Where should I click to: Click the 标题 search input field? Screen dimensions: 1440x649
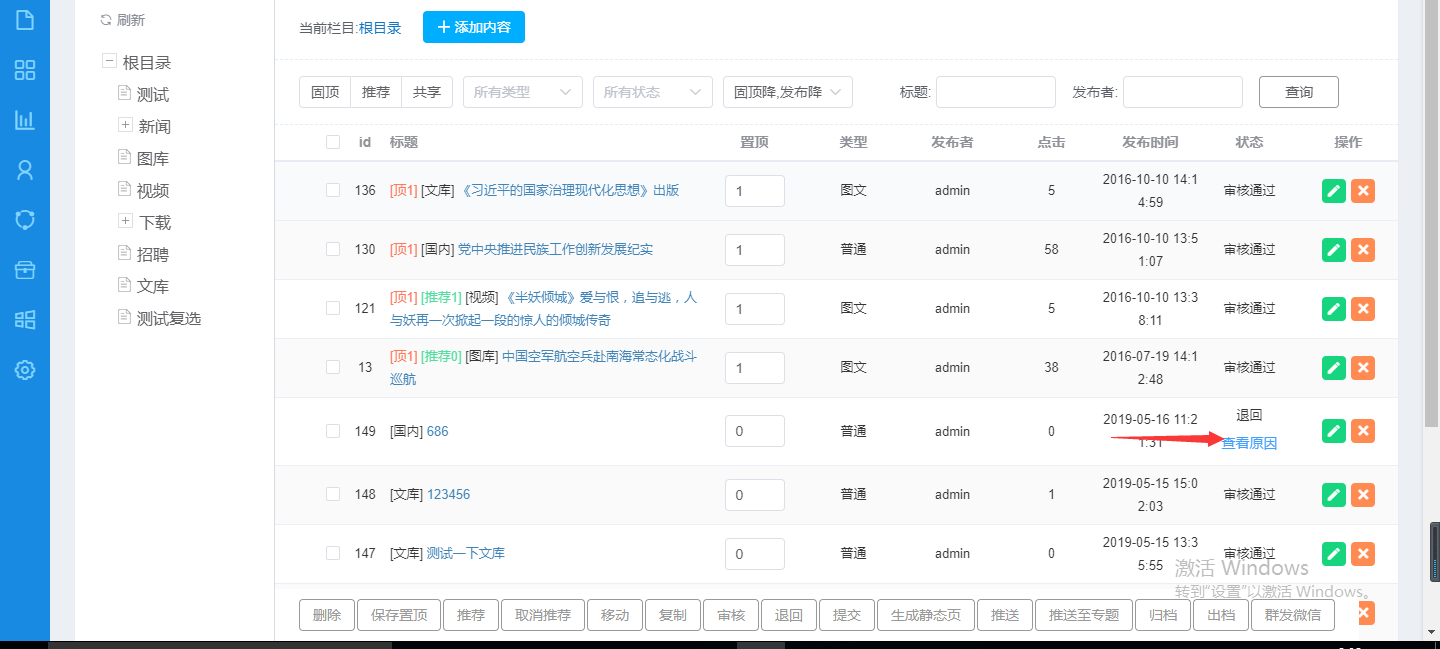point(995,92)
